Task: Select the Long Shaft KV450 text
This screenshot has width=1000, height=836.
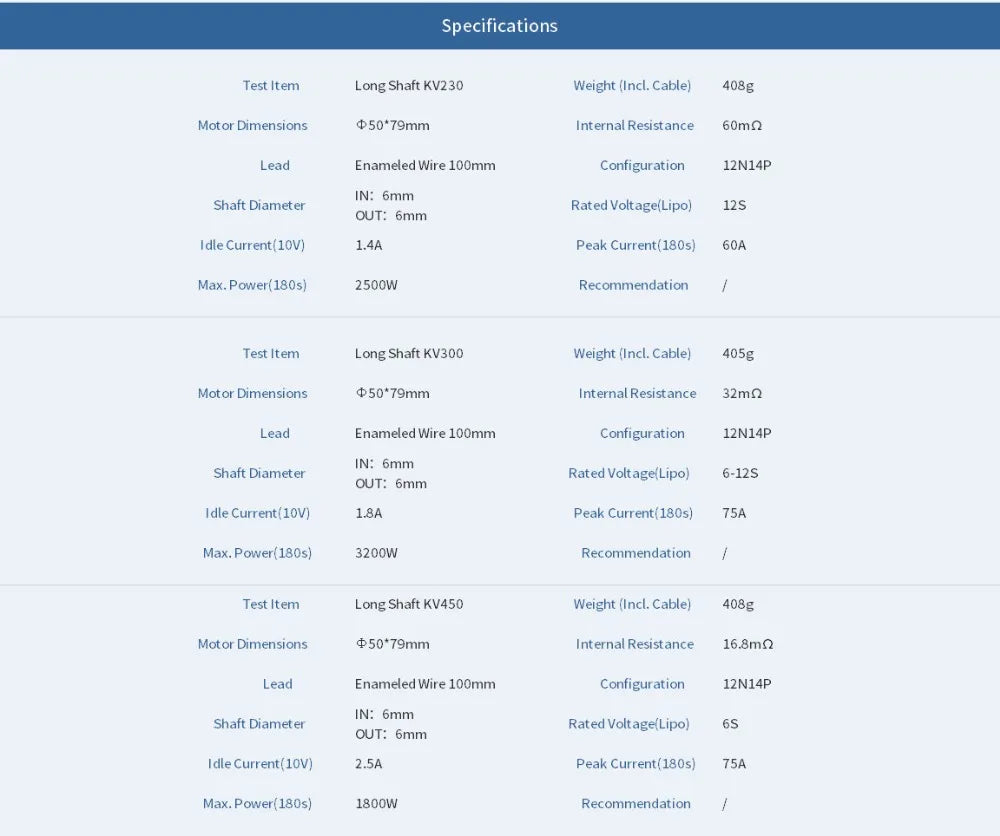Action: pos(409,605)
